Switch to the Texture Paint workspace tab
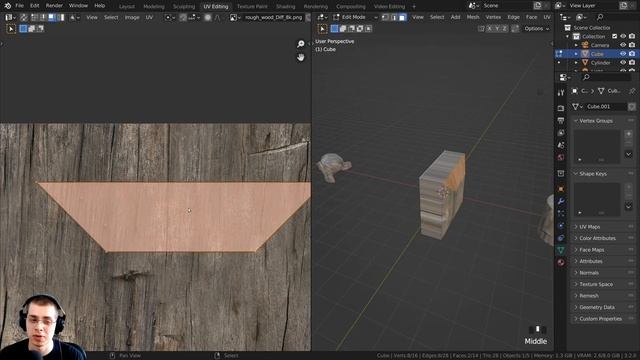 tap(252, 7)
